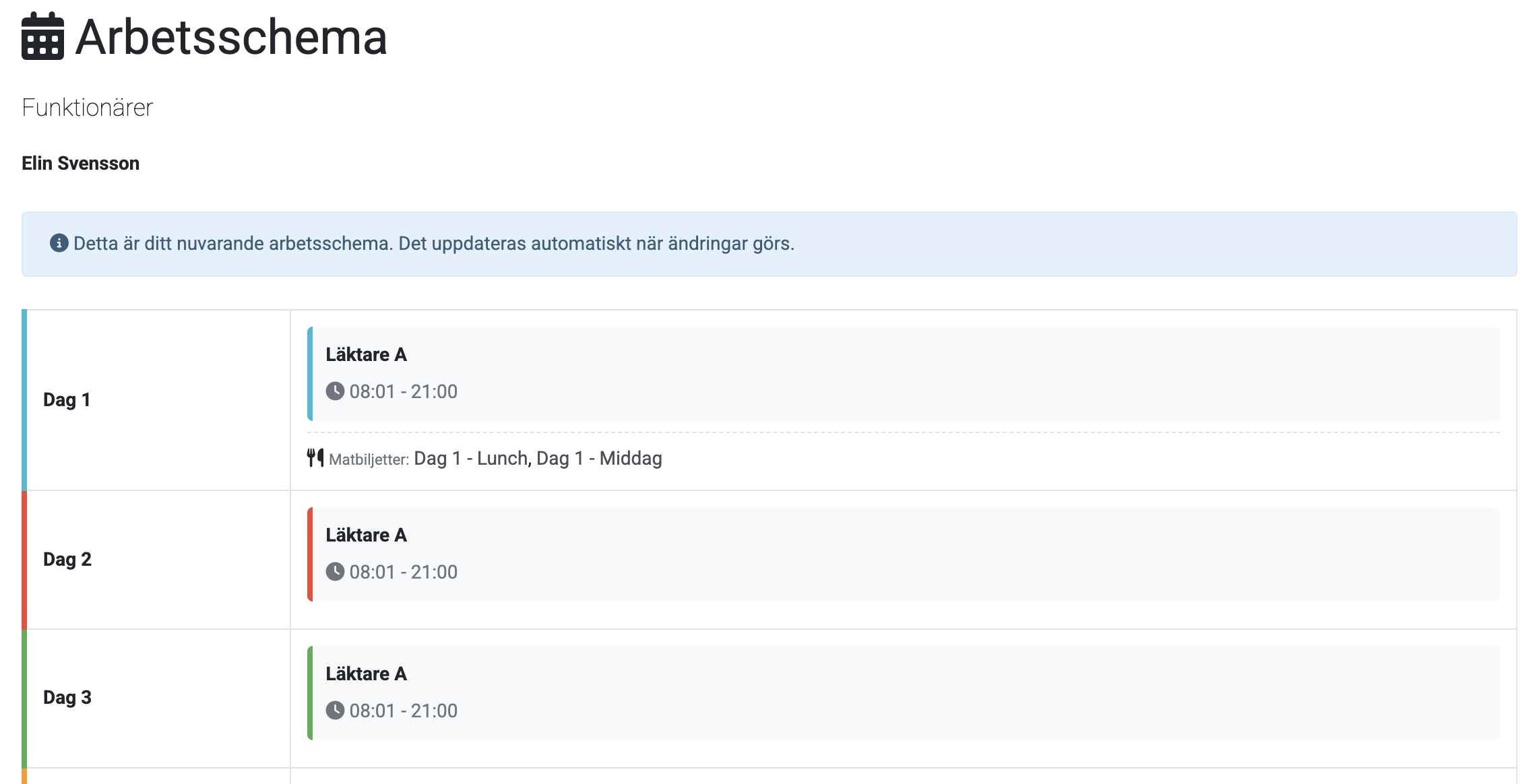The width and height of the screenshot is (1535, 784).
Task: Click the Dag 3 row label
Action: (67, 698)
